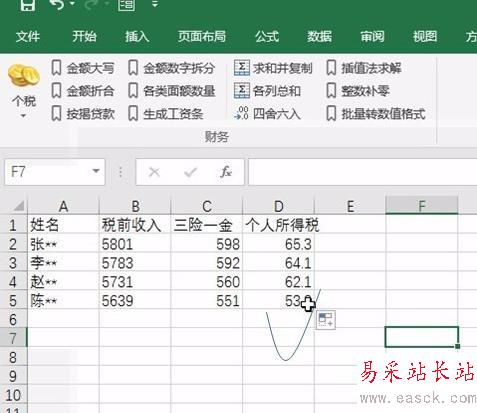Click cell containing 个人所得税

278,225
